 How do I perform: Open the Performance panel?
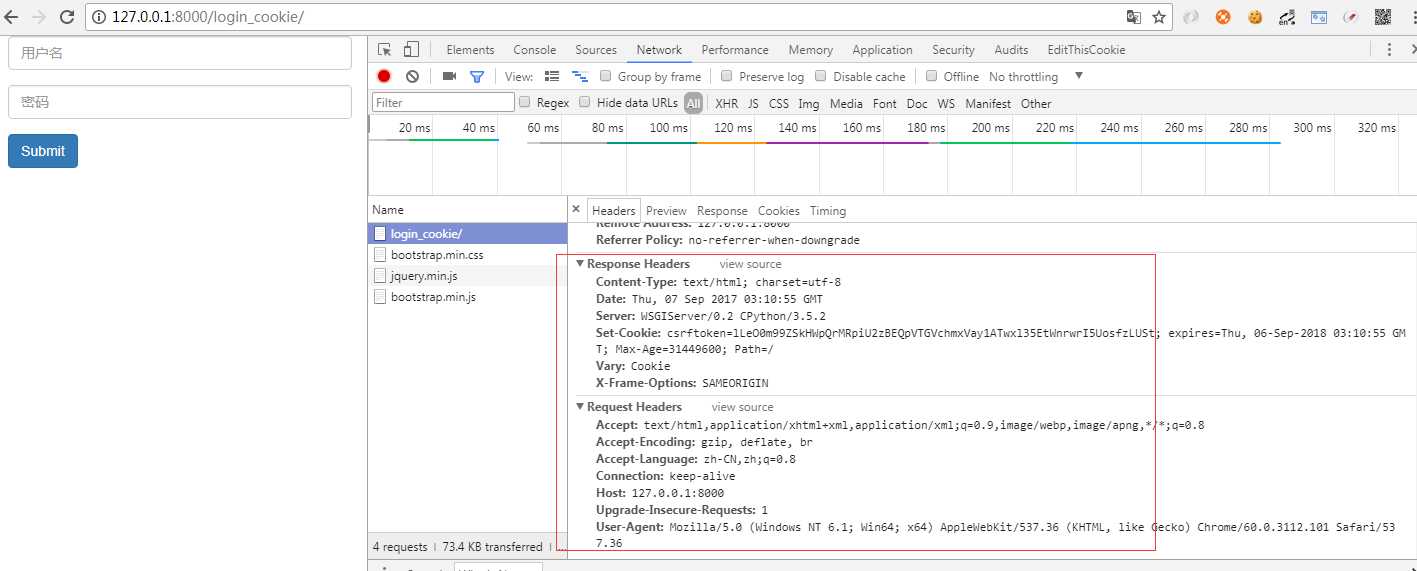tap(735, 50)
